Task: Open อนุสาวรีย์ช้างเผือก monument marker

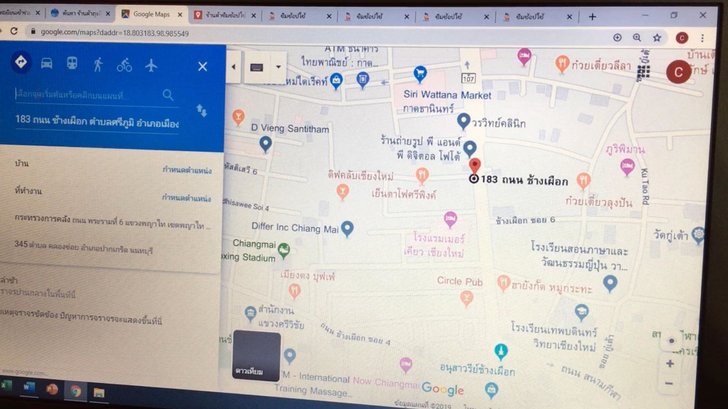Action: click(x=500, y=351)
